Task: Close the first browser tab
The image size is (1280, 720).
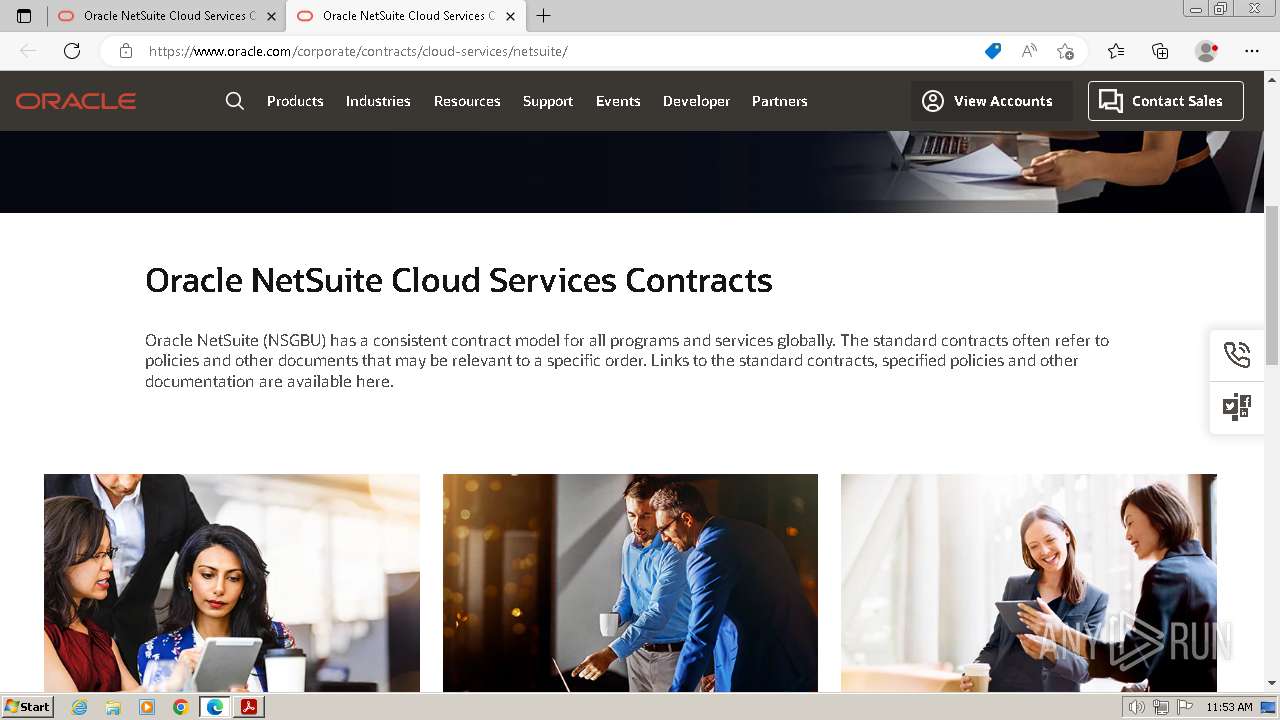Action: (271, 16)
